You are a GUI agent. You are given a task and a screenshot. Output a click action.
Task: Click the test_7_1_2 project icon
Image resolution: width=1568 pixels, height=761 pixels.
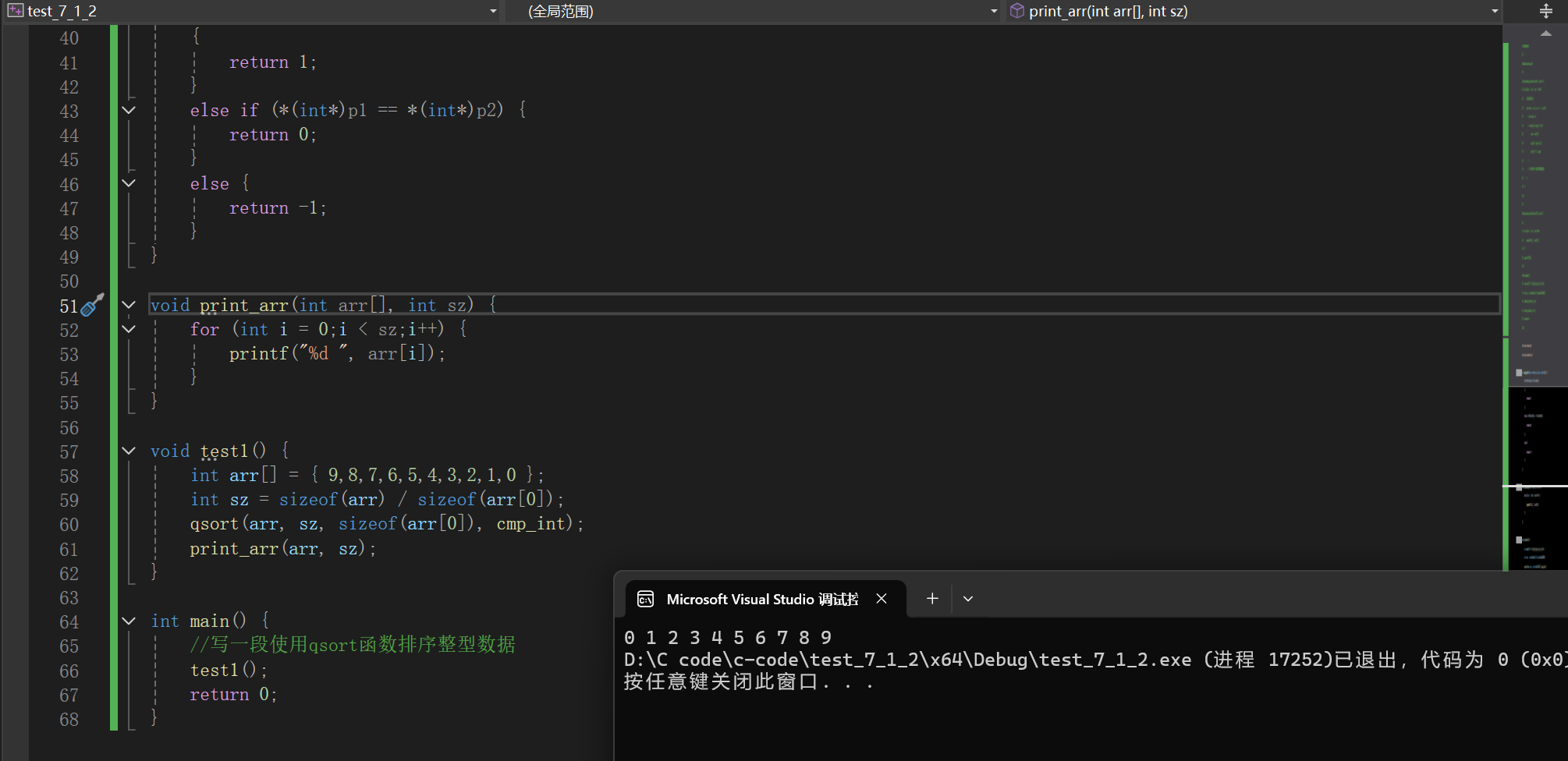[x=14, y=11]
